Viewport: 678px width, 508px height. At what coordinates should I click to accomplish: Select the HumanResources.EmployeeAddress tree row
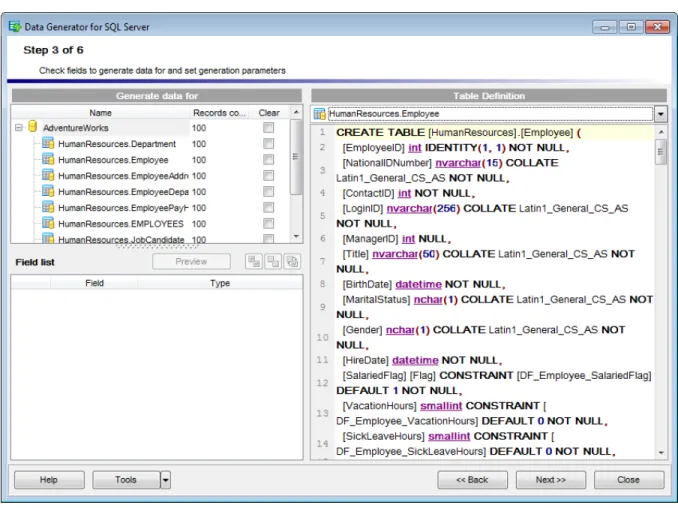point(123,176)
